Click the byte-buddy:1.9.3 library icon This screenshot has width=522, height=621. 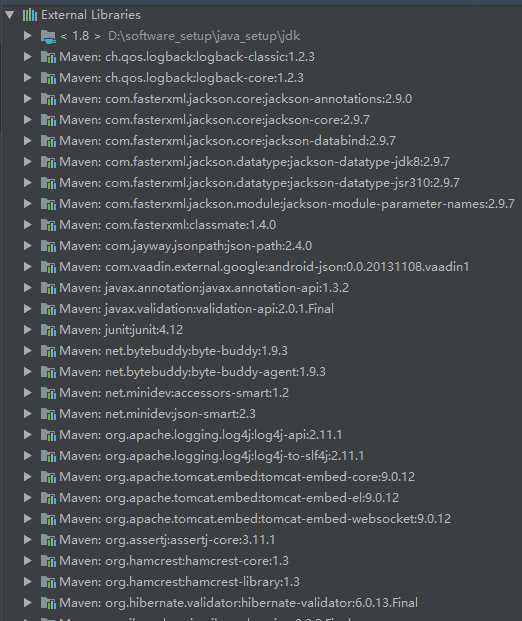point(48,351)
